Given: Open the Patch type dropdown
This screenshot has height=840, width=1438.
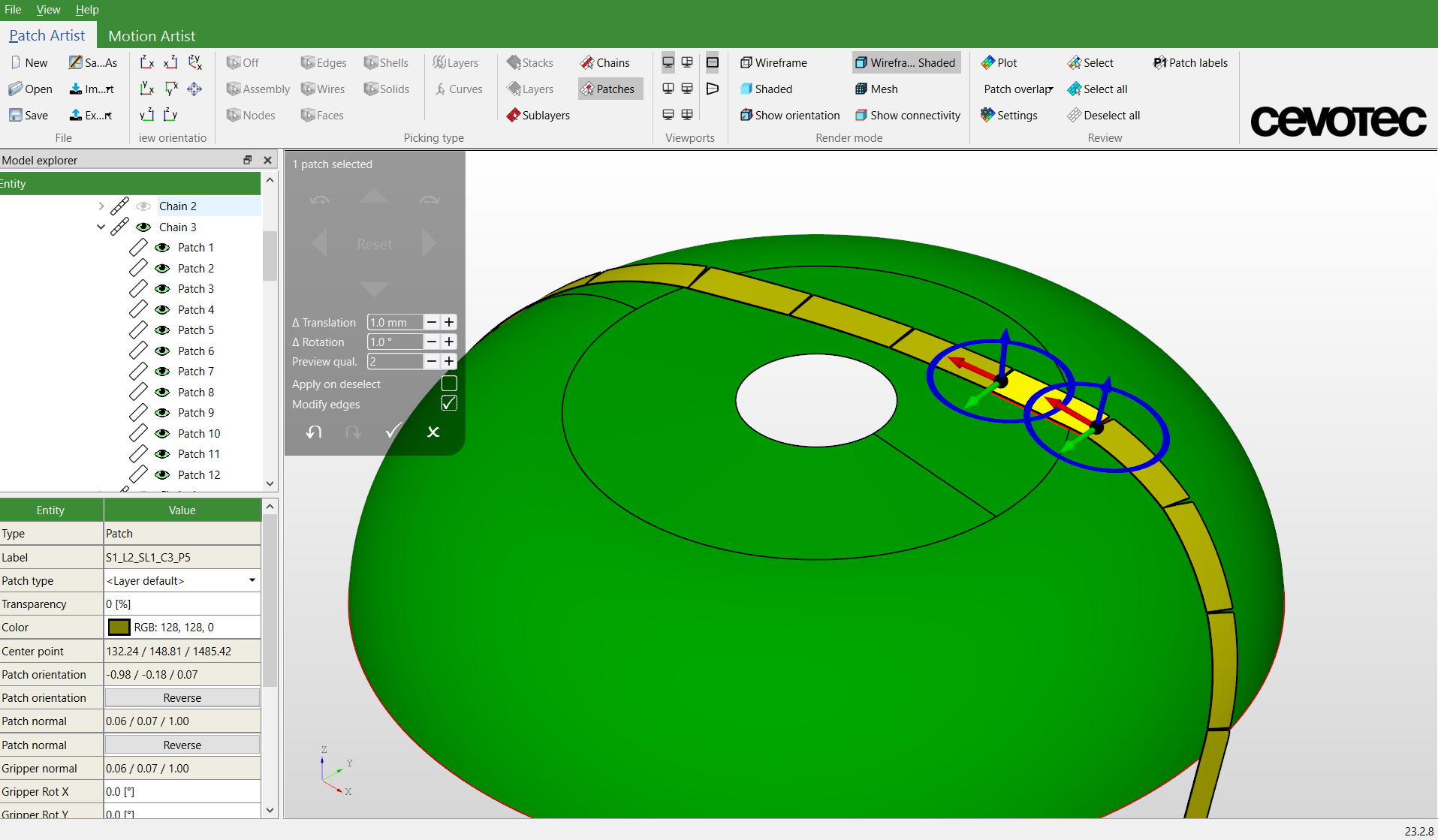Looking at the screenshot, I should pos(252,580).
